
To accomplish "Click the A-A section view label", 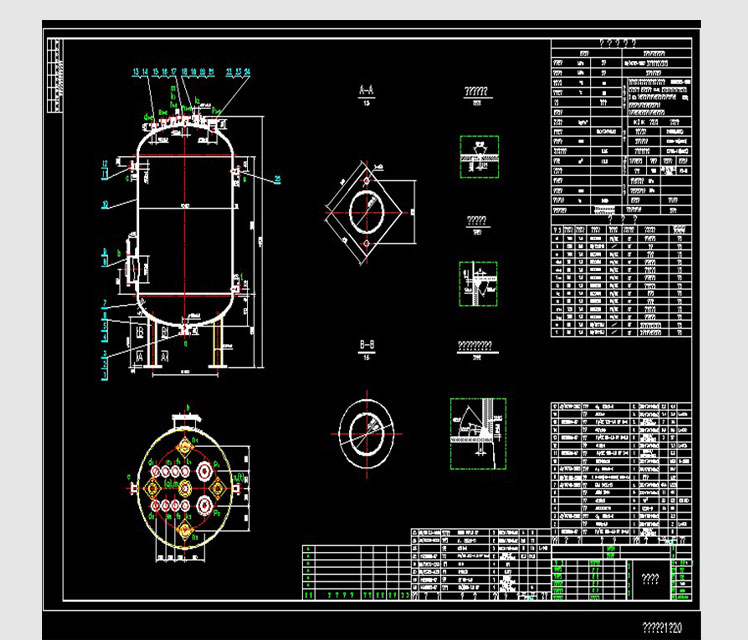I will [x=366, y=90].
